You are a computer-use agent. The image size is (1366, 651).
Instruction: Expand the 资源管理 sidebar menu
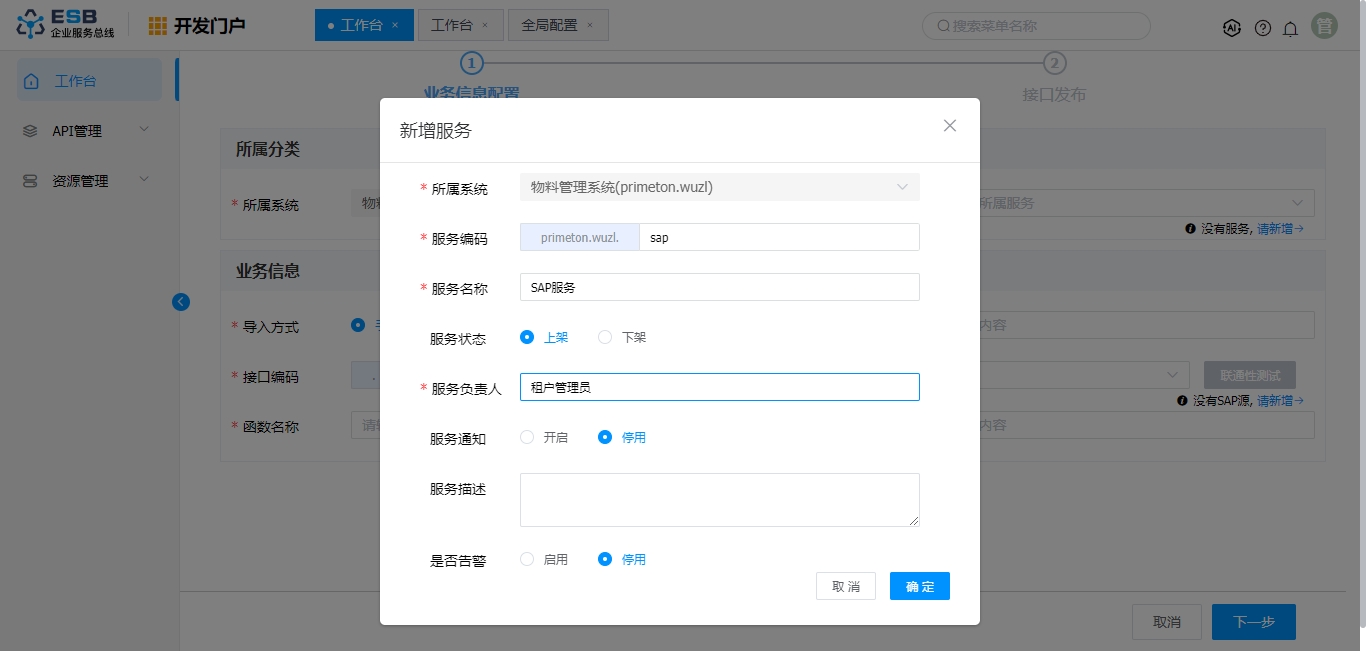(x=88, y=181)
